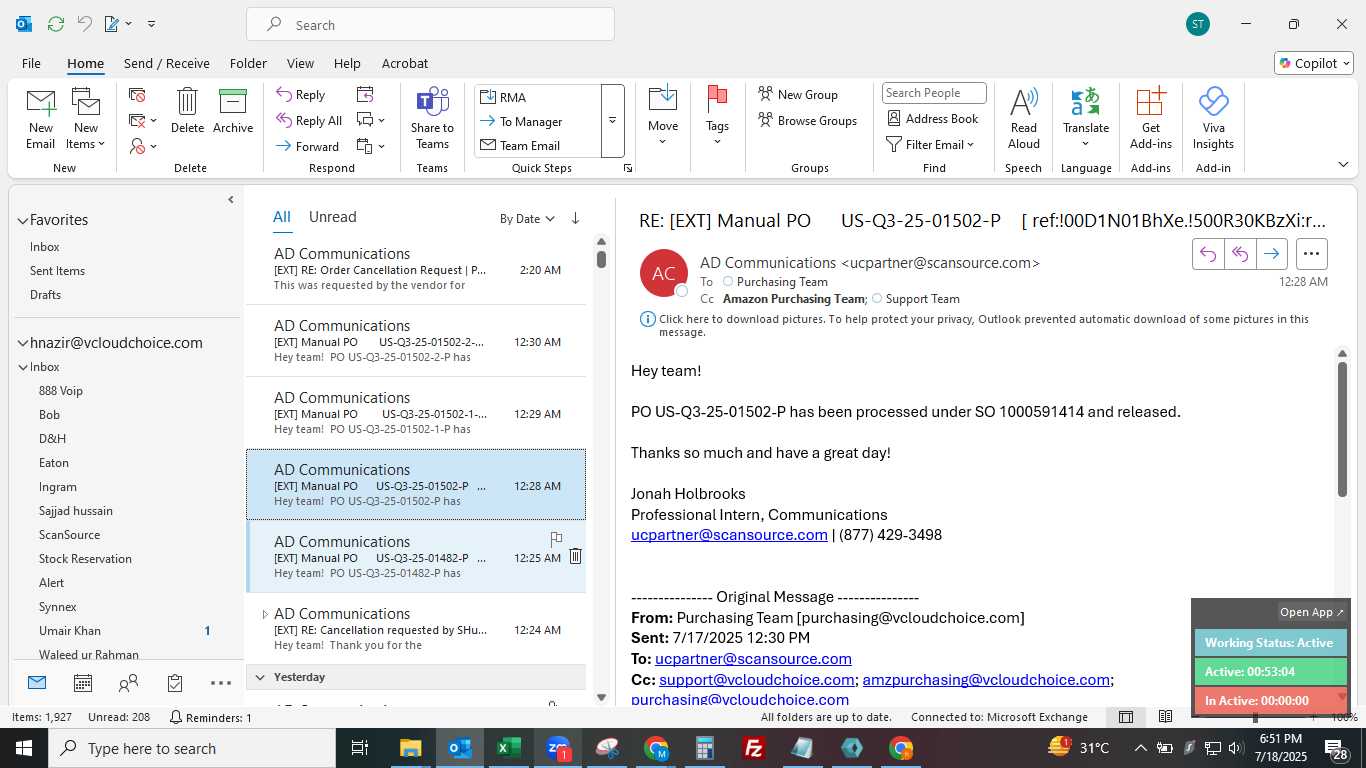Open Tasks view in navigation bar

click(175, 683)
